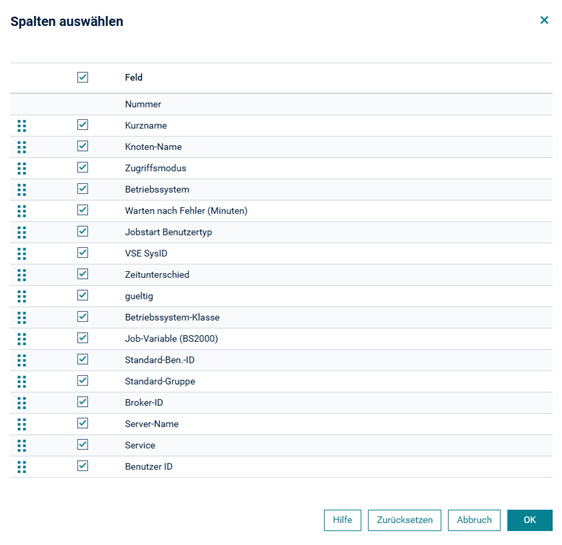Click the drag handle for Service row
The width and height of the screenshot is (562, 545).
pyautogui.click(x=22, y=445)
